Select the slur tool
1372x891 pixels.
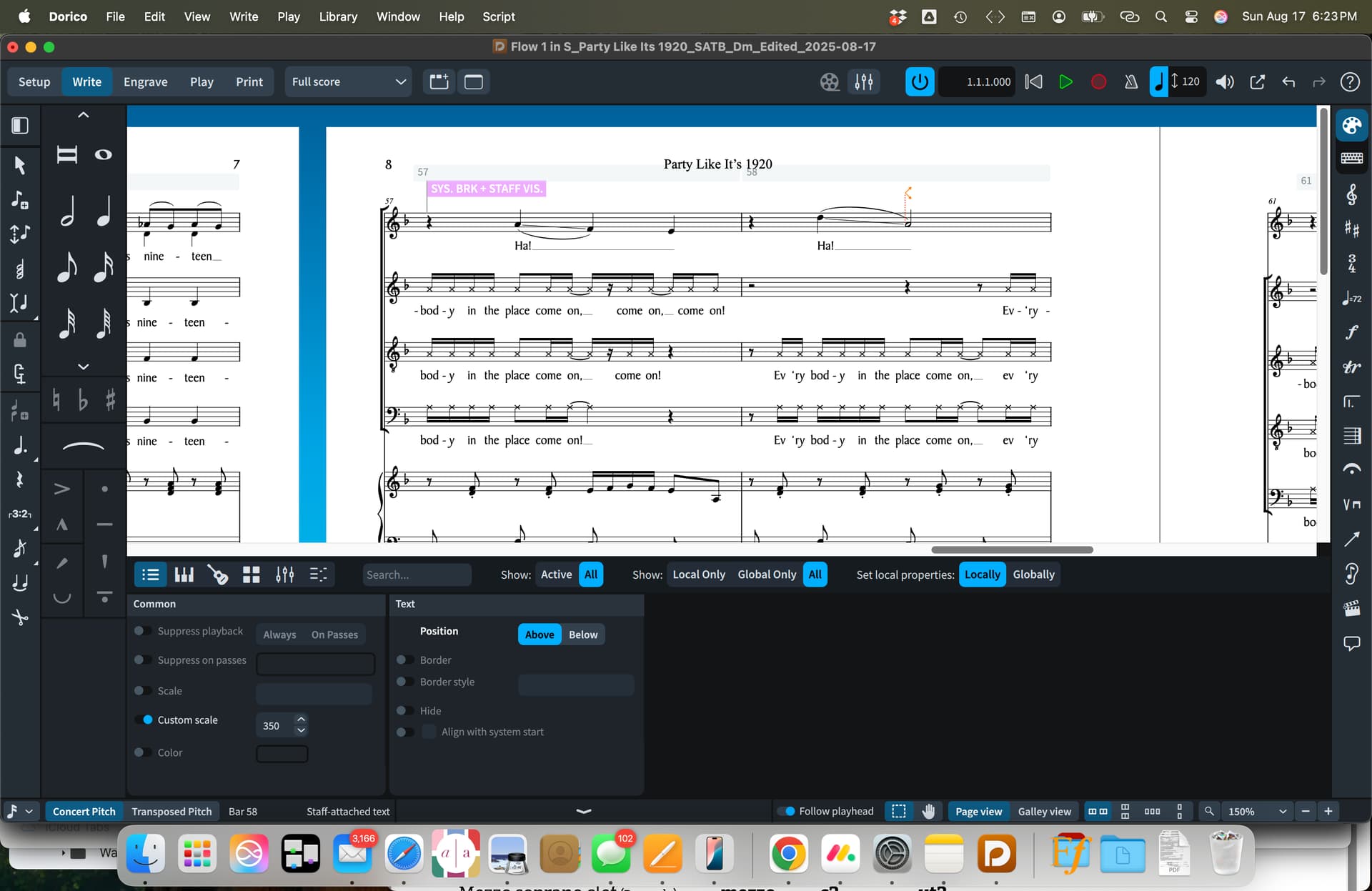tap(84, 447)
